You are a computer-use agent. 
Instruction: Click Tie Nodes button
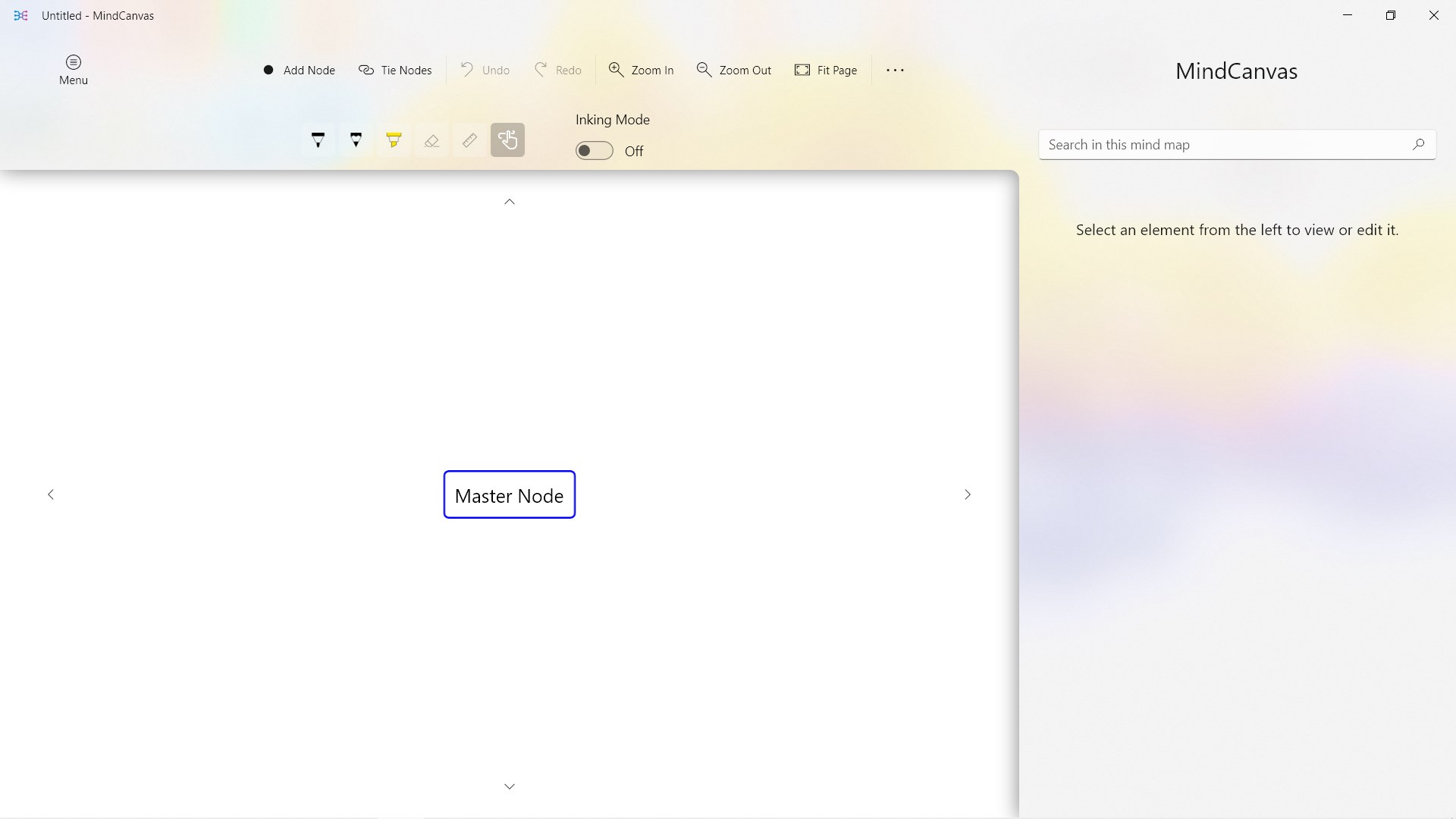[395, 70]
